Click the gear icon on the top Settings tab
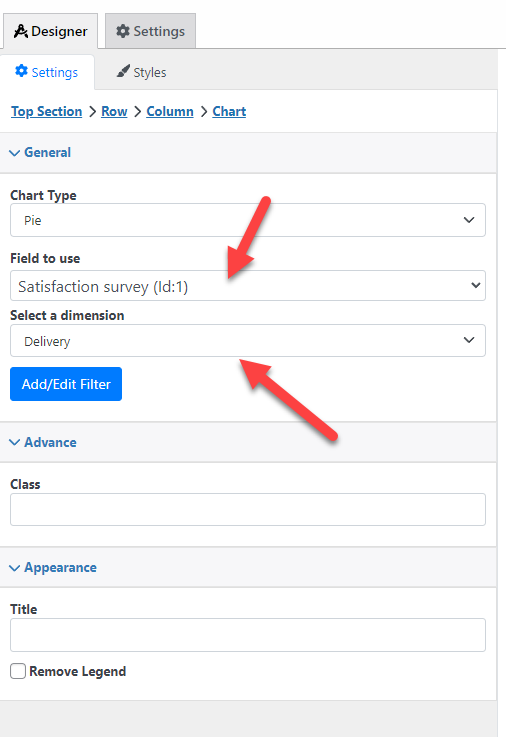This screenshot has height=737, width=506. (x=123, y=31)
